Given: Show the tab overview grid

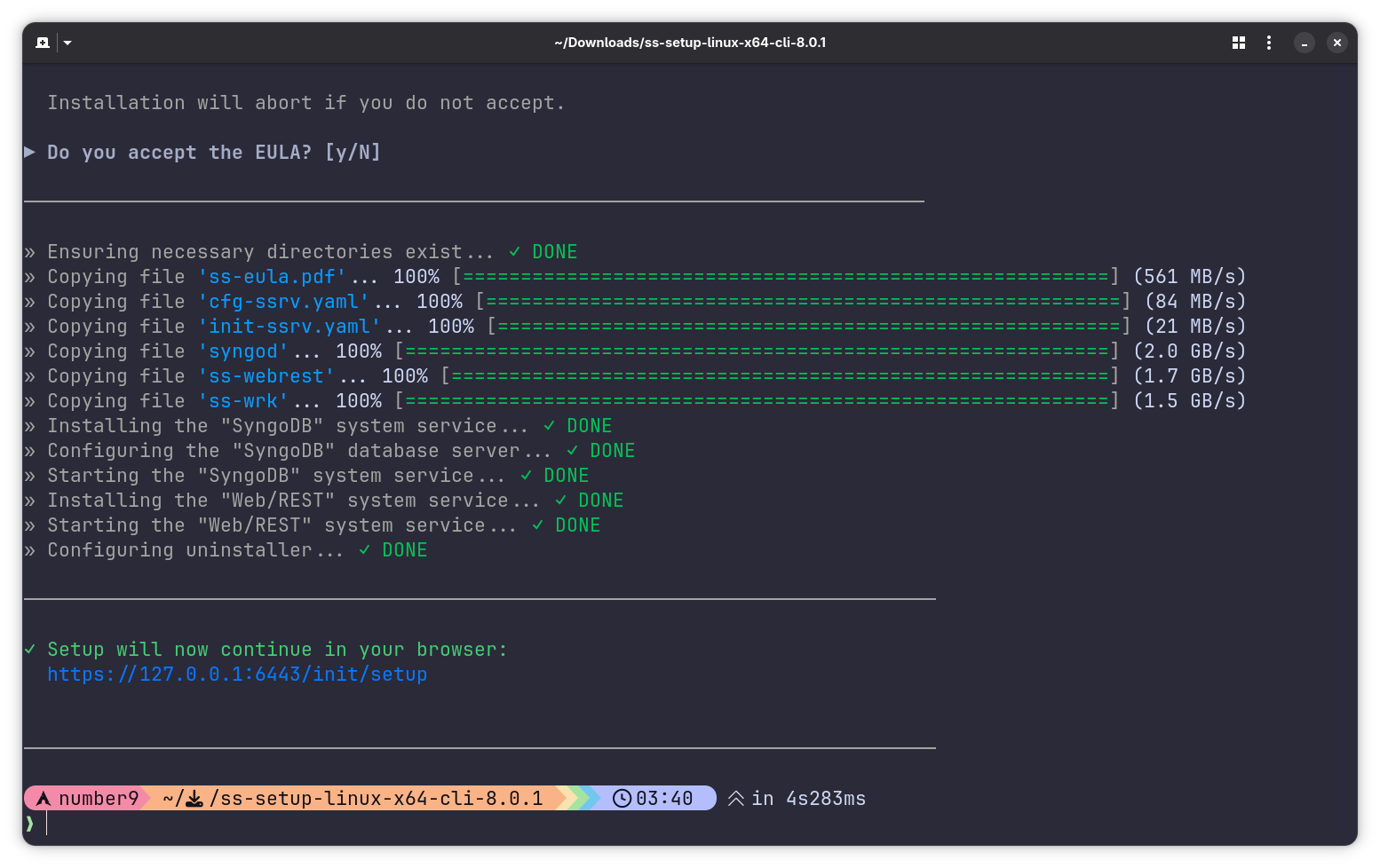Looking at the screenshot, I should [x=1239, y=43].
